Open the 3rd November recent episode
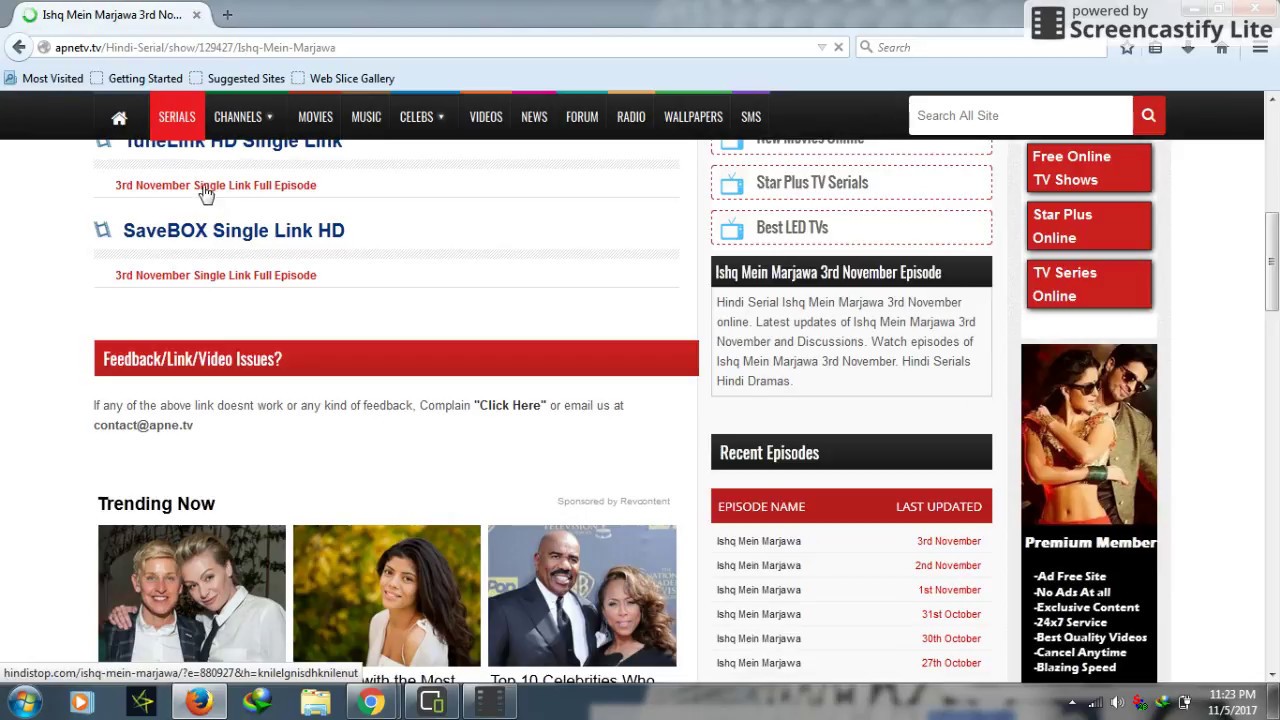This screenshot has width=1280, height=720. pos(851,541)
